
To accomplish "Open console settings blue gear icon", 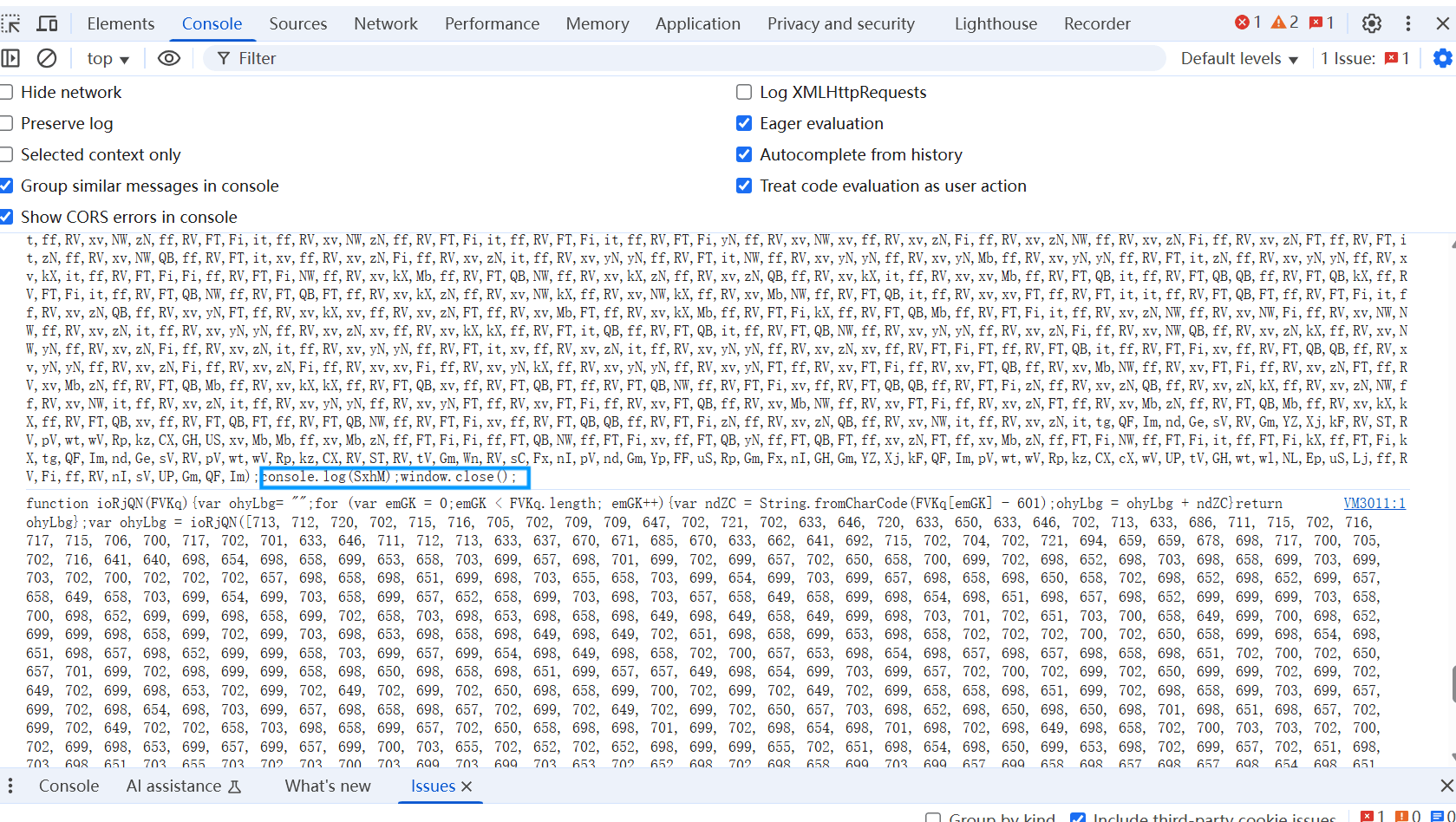I will [1443, 58].
